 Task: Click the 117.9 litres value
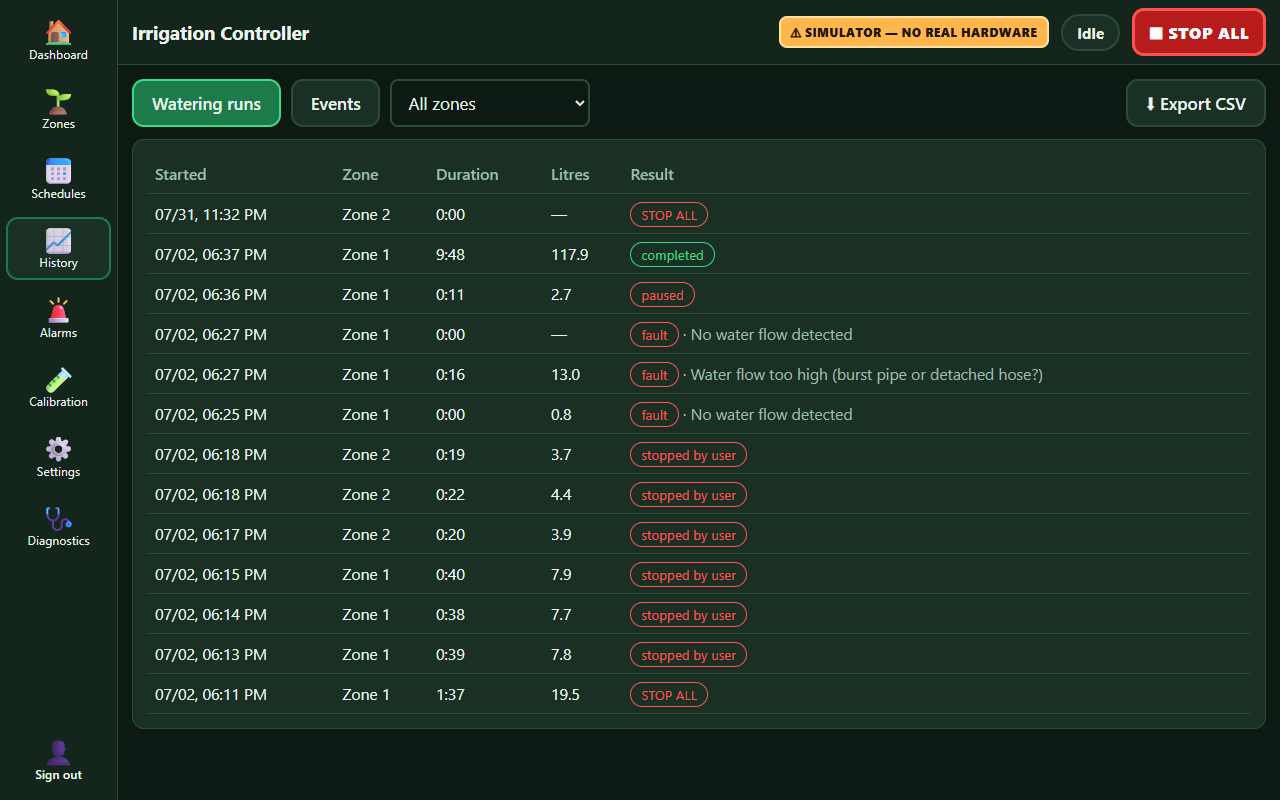tap(570, 254)
